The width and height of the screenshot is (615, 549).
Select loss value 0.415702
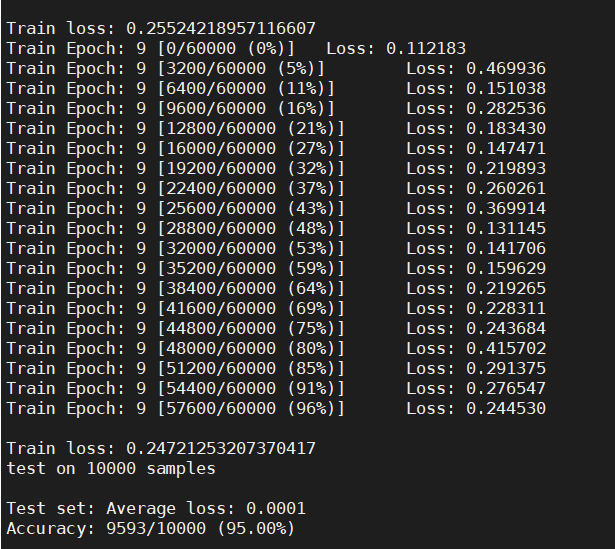point(506,349)
